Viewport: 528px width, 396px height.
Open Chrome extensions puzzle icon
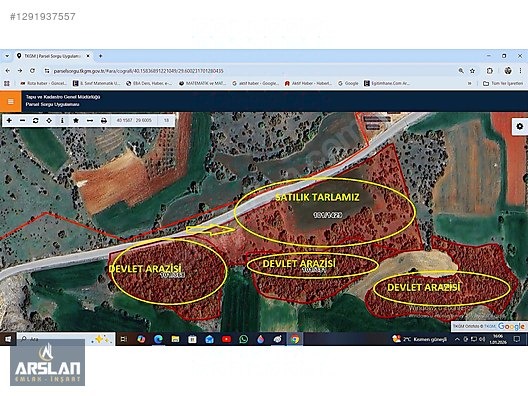coord(490,71)
